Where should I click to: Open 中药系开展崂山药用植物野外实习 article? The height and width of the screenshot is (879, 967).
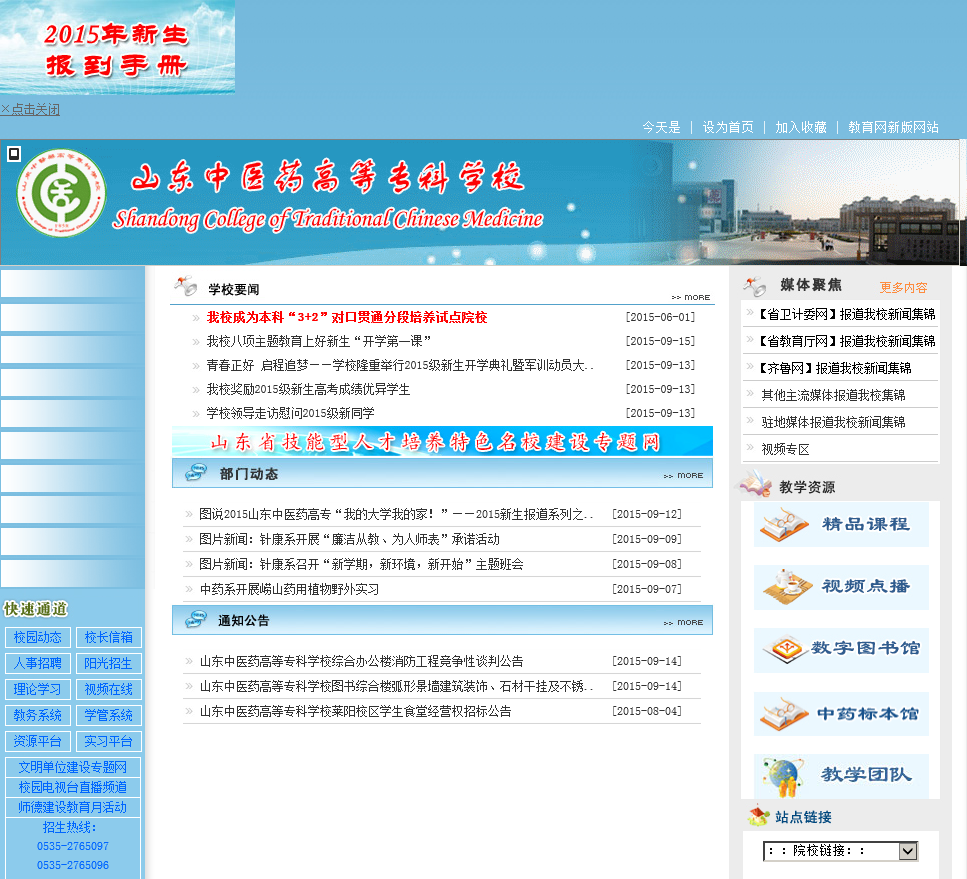(289, 590)
